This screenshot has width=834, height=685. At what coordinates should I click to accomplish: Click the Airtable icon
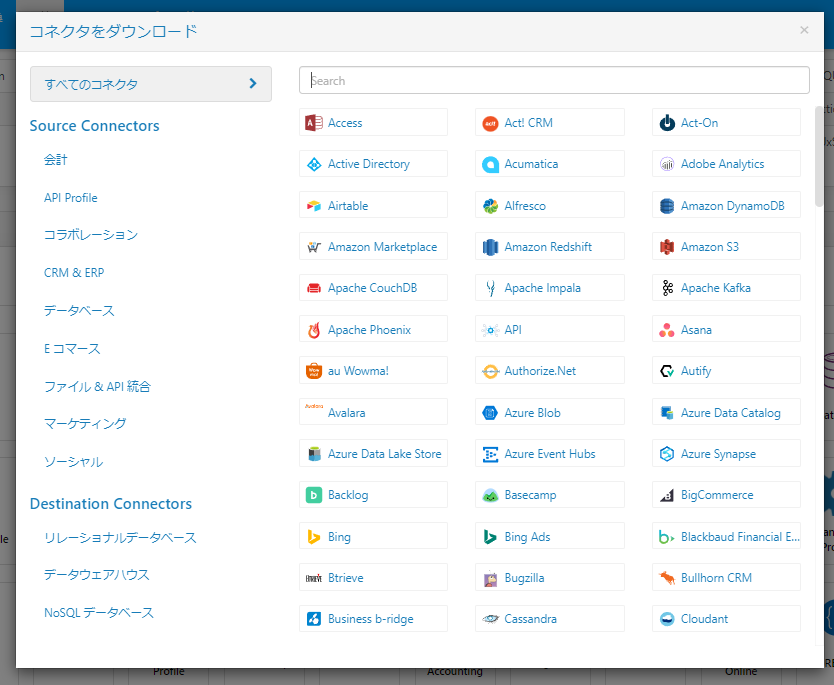(x=314, y=206)
